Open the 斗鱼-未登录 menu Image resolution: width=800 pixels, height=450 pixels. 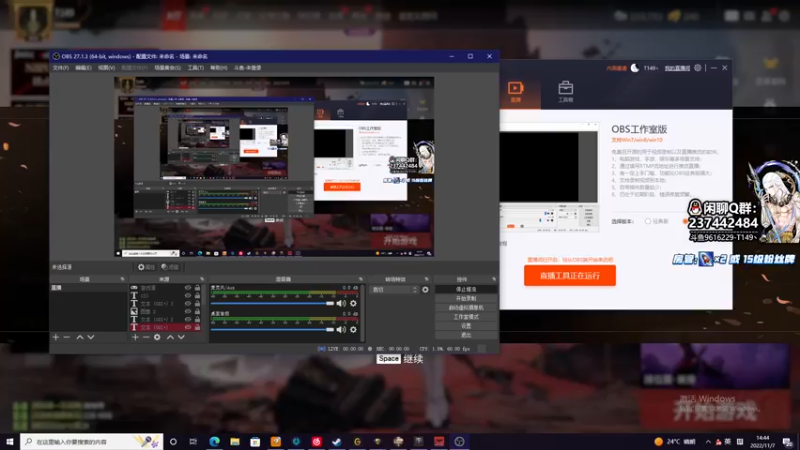[x=247, y=68]
